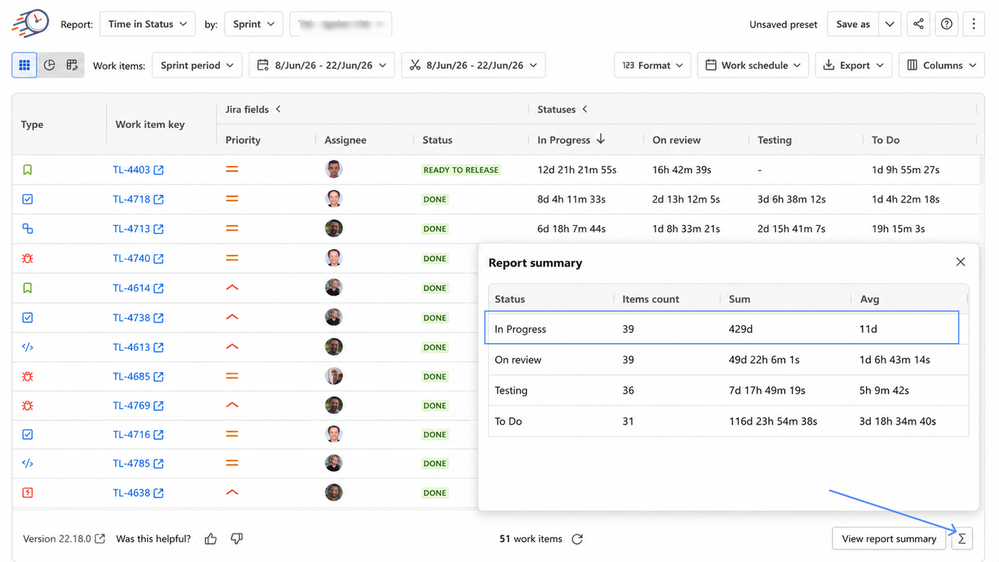Image resolution: width=999 pixels, height=562 pixels.
Task: Click the thumbs up feedback icon
Action: (211, 539)
